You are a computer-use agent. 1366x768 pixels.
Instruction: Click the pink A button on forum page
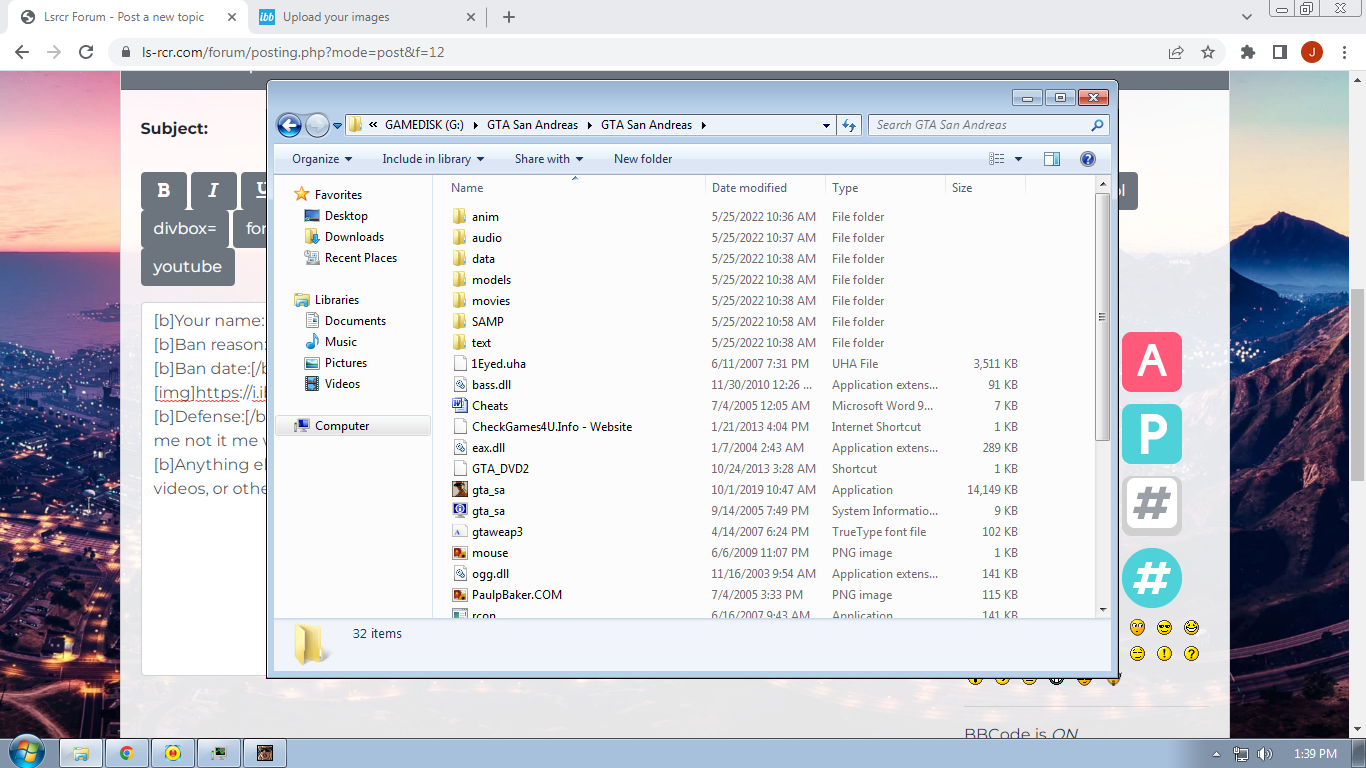click(1152, 361)
